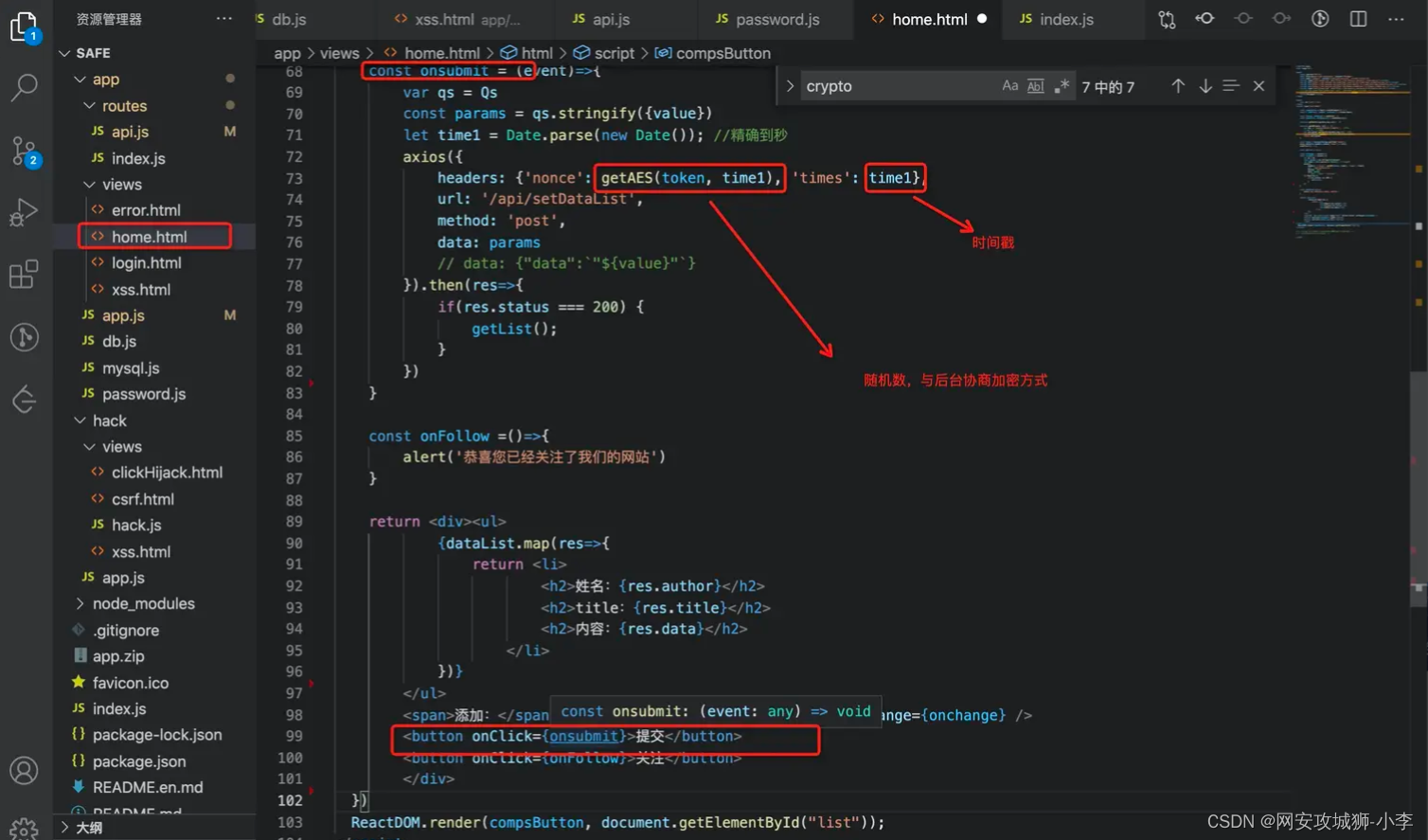1428x840 pixels.
Task: Open the Explorer view icon
Action: click(x=25, y=27)
